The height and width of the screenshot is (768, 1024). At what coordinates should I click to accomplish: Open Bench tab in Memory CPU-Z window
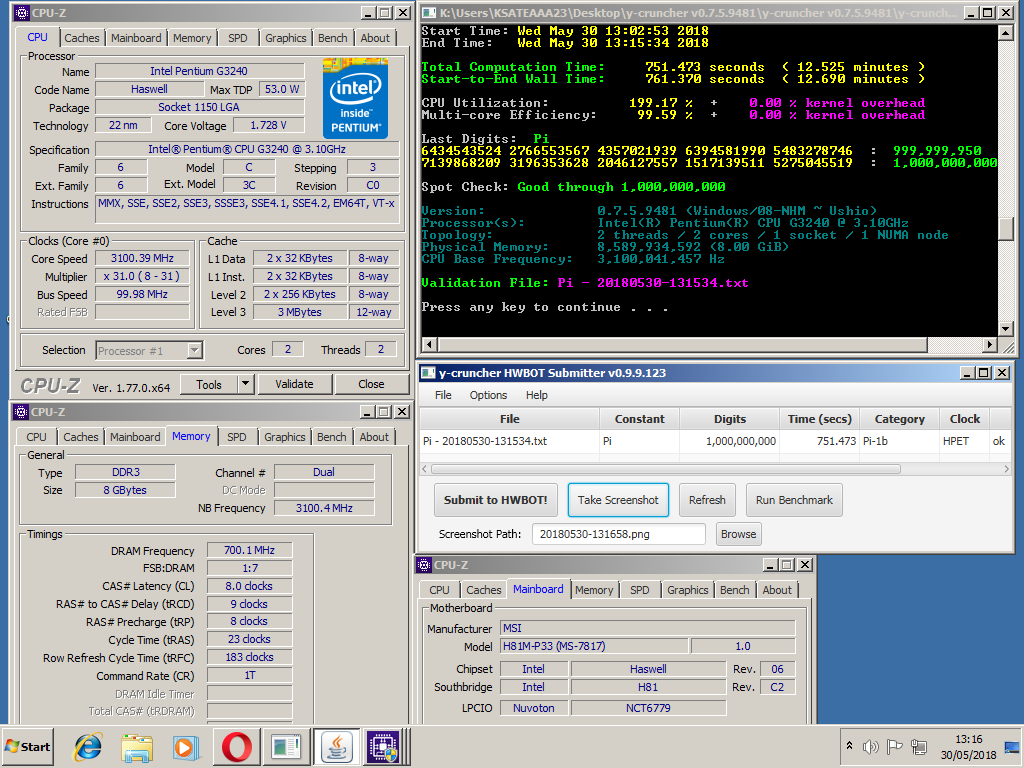(x=332, y=437)
